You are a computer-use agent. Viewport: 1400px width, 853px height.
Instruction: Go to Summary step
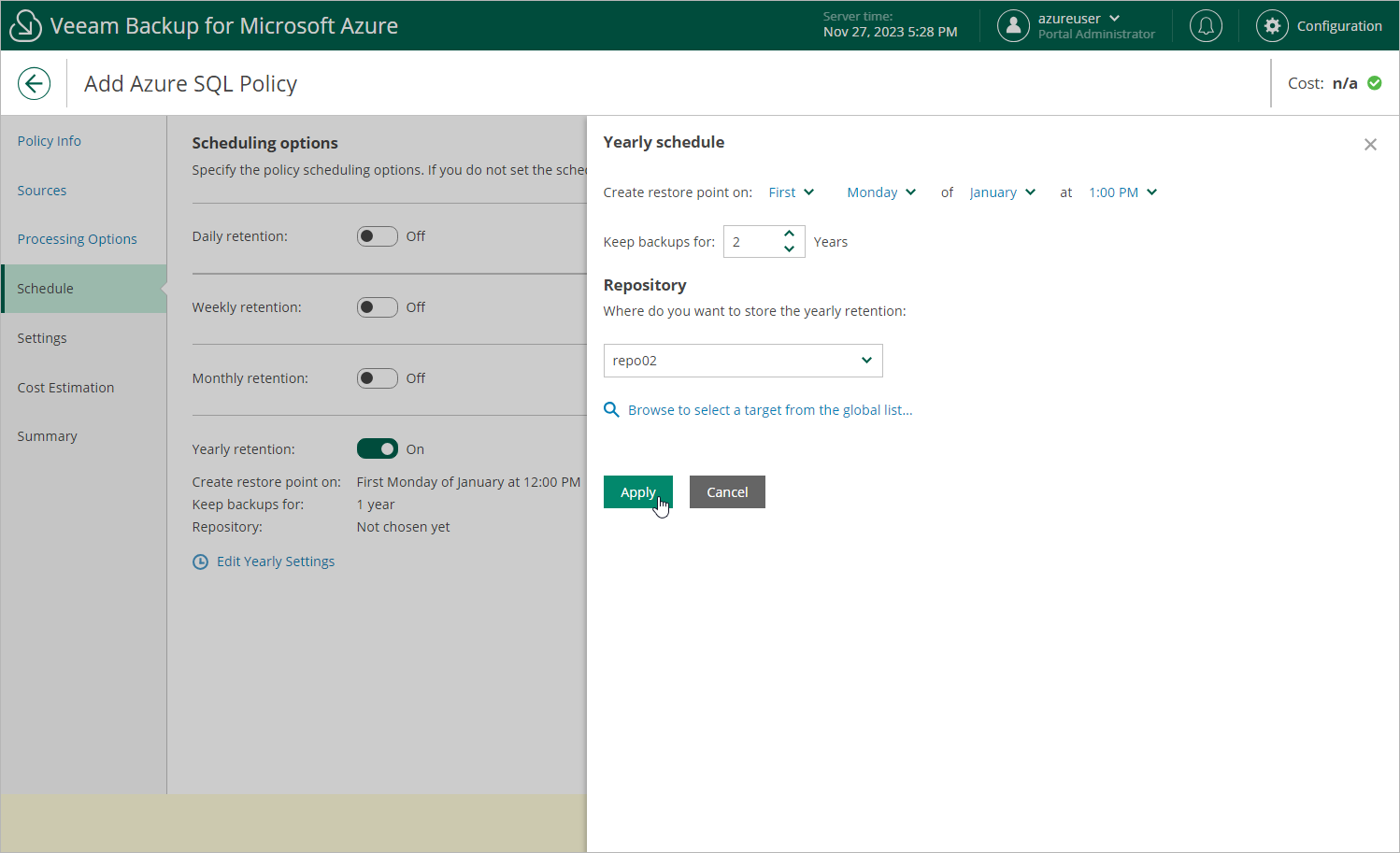(x=47, y=436)
